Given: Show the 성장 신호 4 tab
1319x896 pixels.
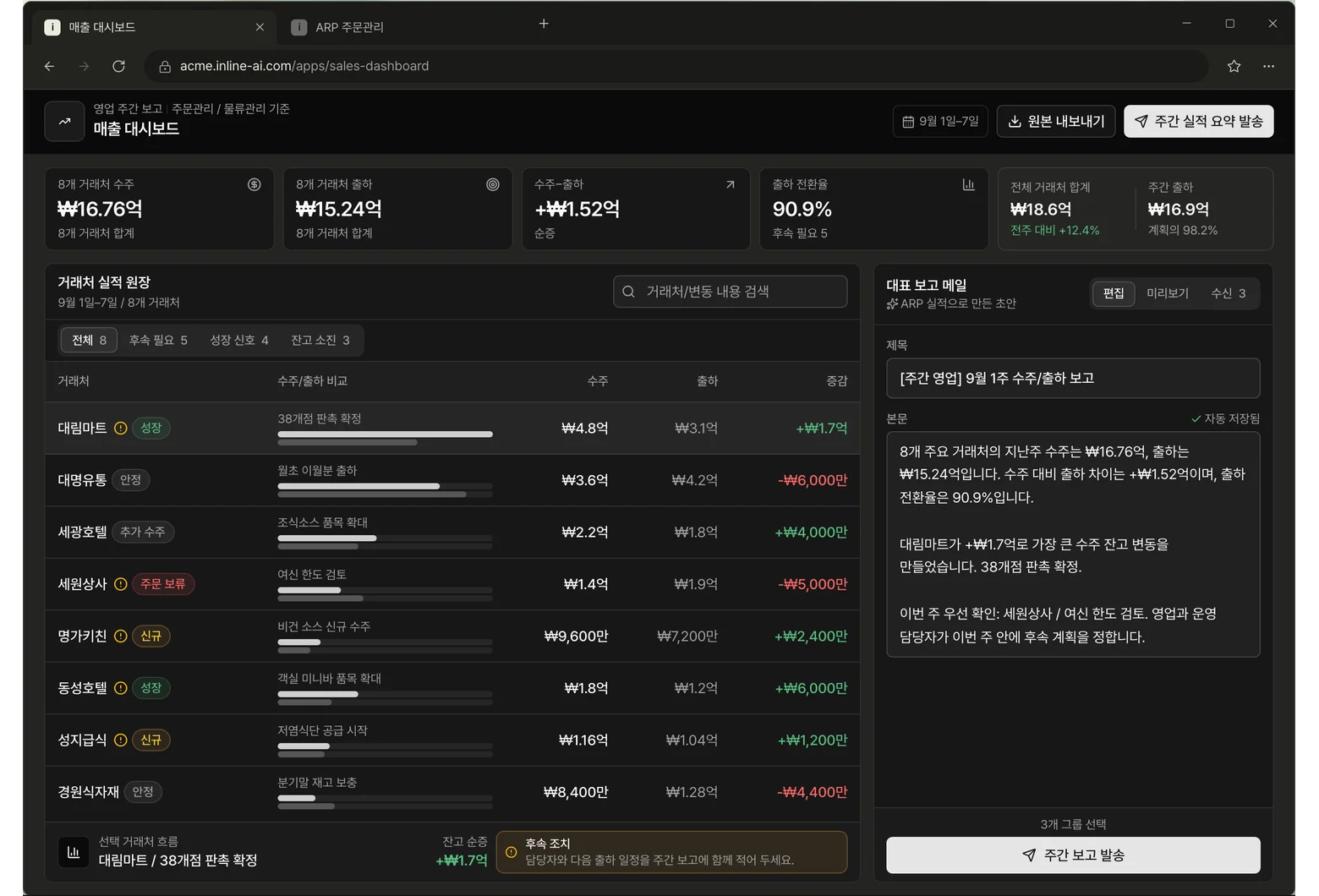Looking at the screenshot, I should [239, 340].
